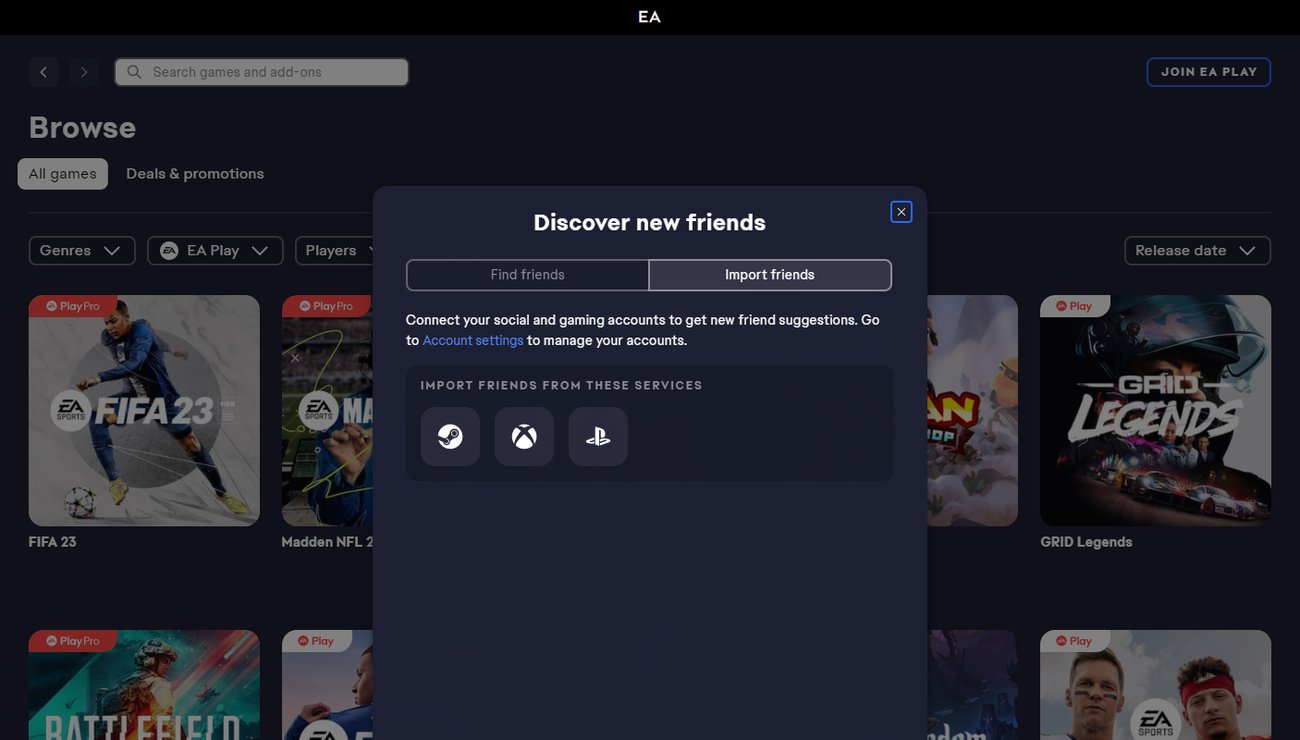Select the Import friends tab
Screen dimensions: 1300x740
pyautogui.click(x=769, y=275)
